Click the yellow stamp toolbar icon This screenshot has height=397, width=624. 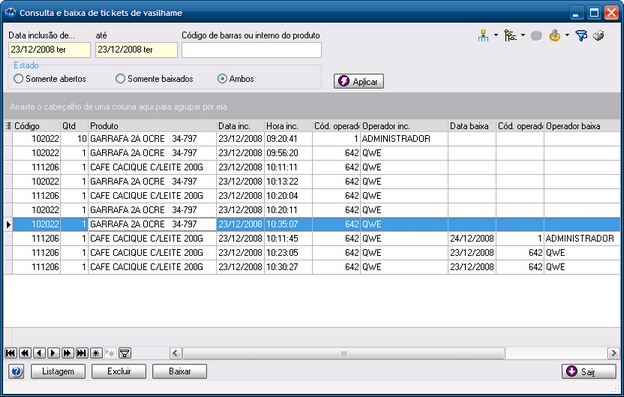pyautogui.click(x=555, y=36)
